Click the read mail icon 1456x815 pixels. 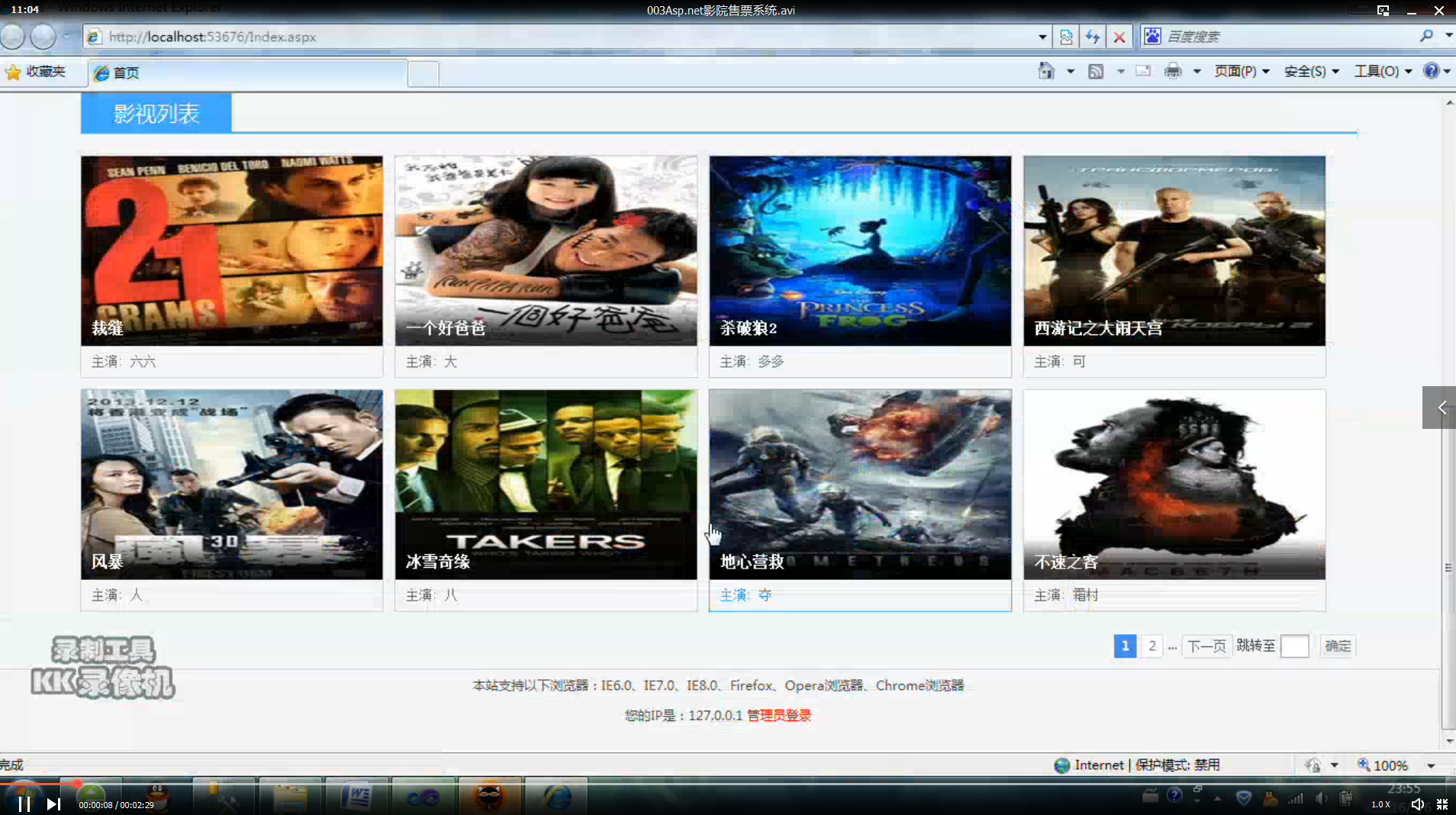[1143, 71]
